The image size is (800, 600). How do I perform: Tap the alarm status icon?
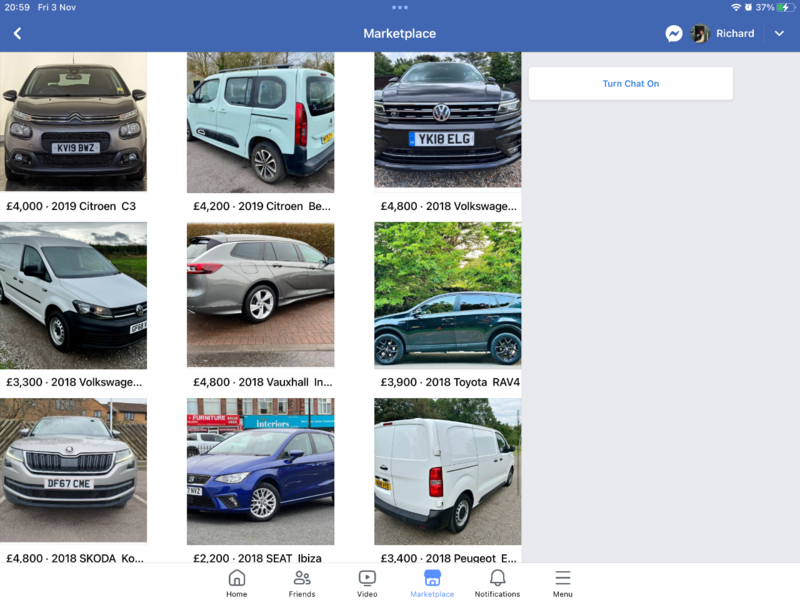point(748,7)
